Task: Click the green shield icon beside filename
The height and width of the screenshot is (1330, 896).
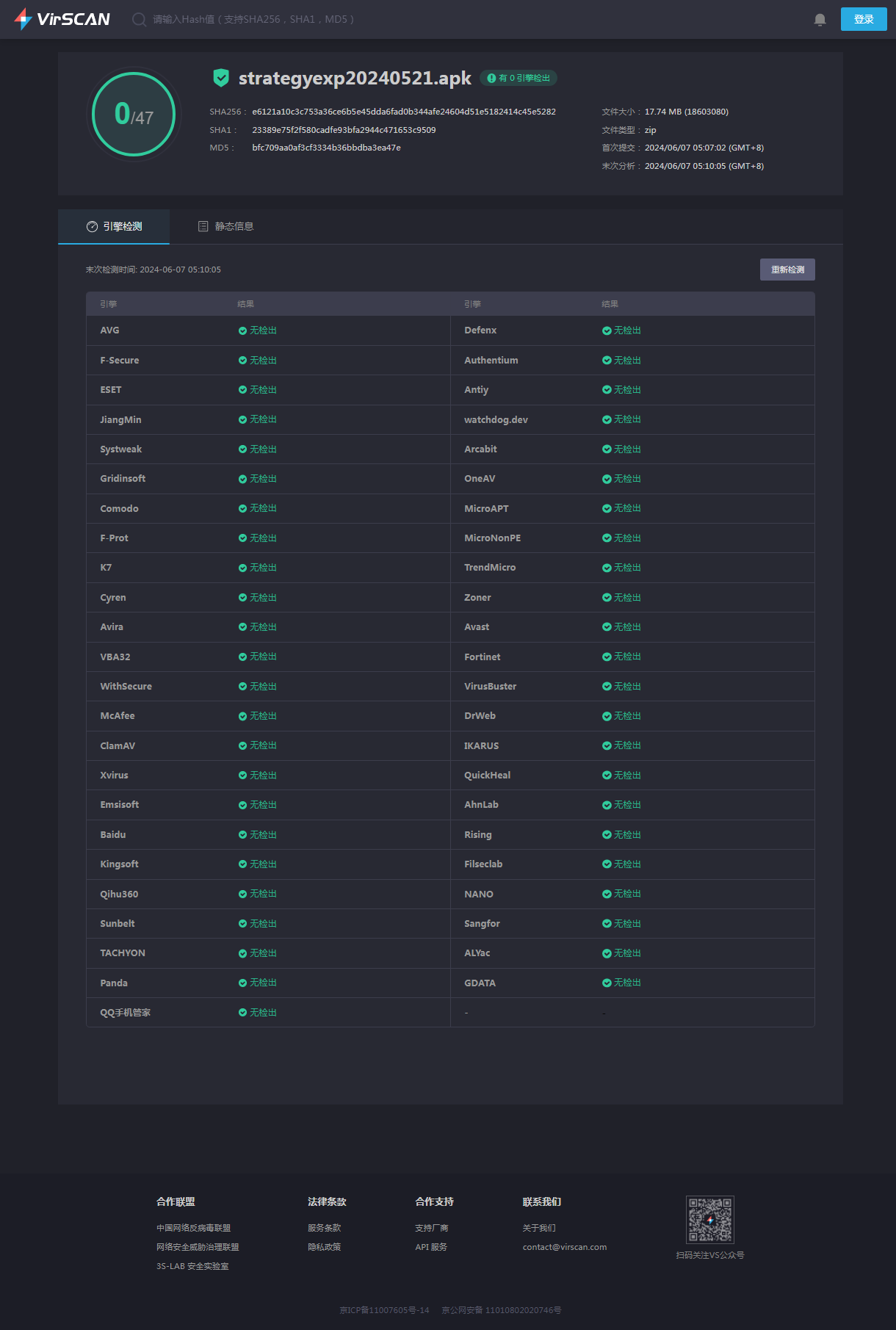Action: [x=221, y=78]
